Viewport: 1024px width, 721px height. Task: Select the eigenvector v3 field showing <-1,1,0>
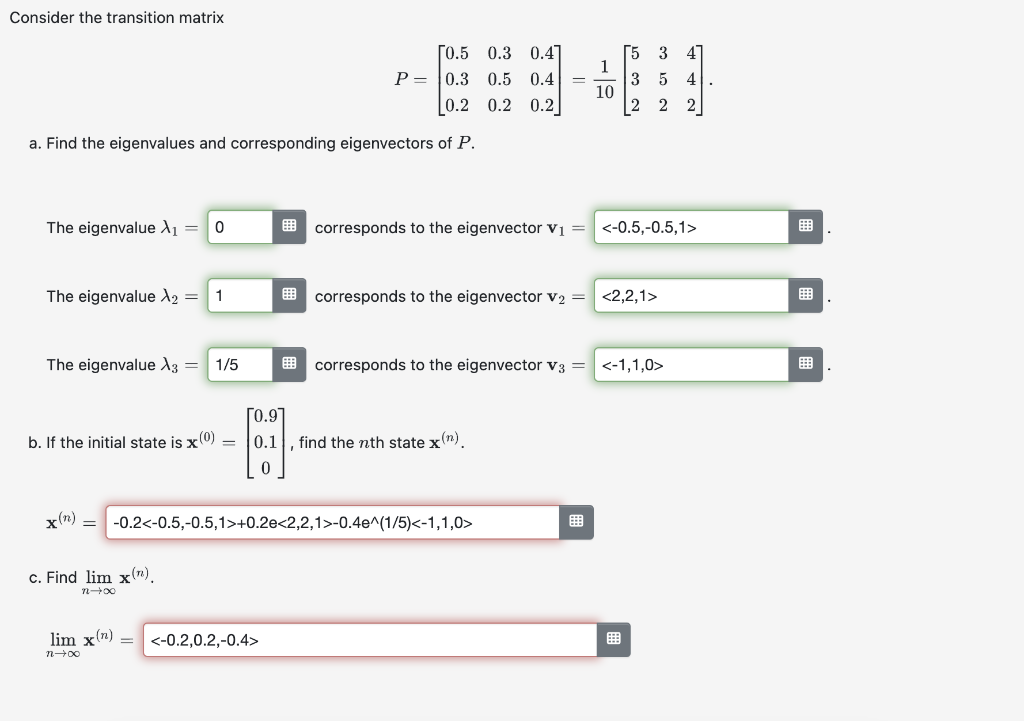click(689, 364)
